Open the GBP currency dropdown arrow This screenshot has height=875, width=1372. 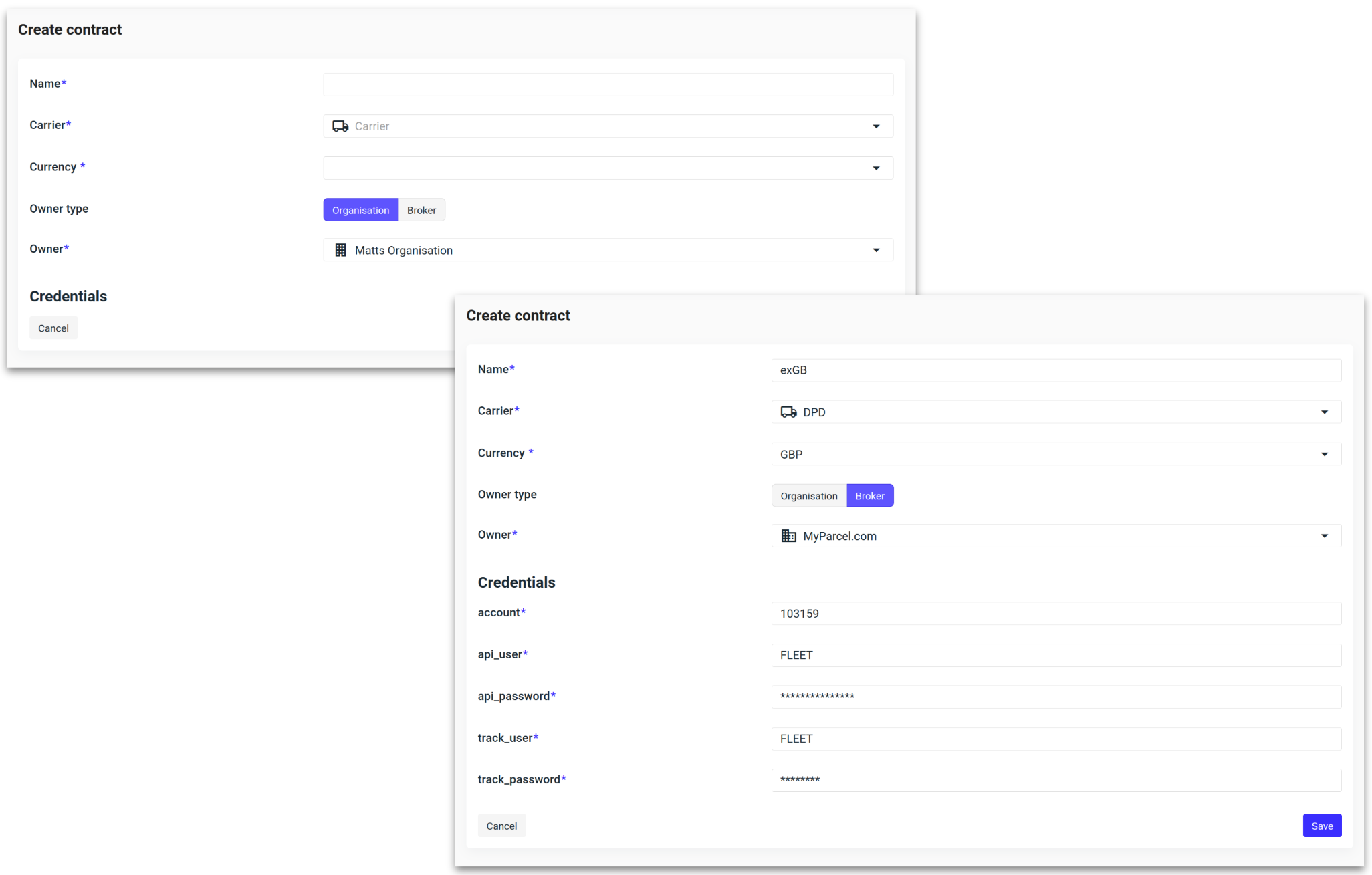1325,455
